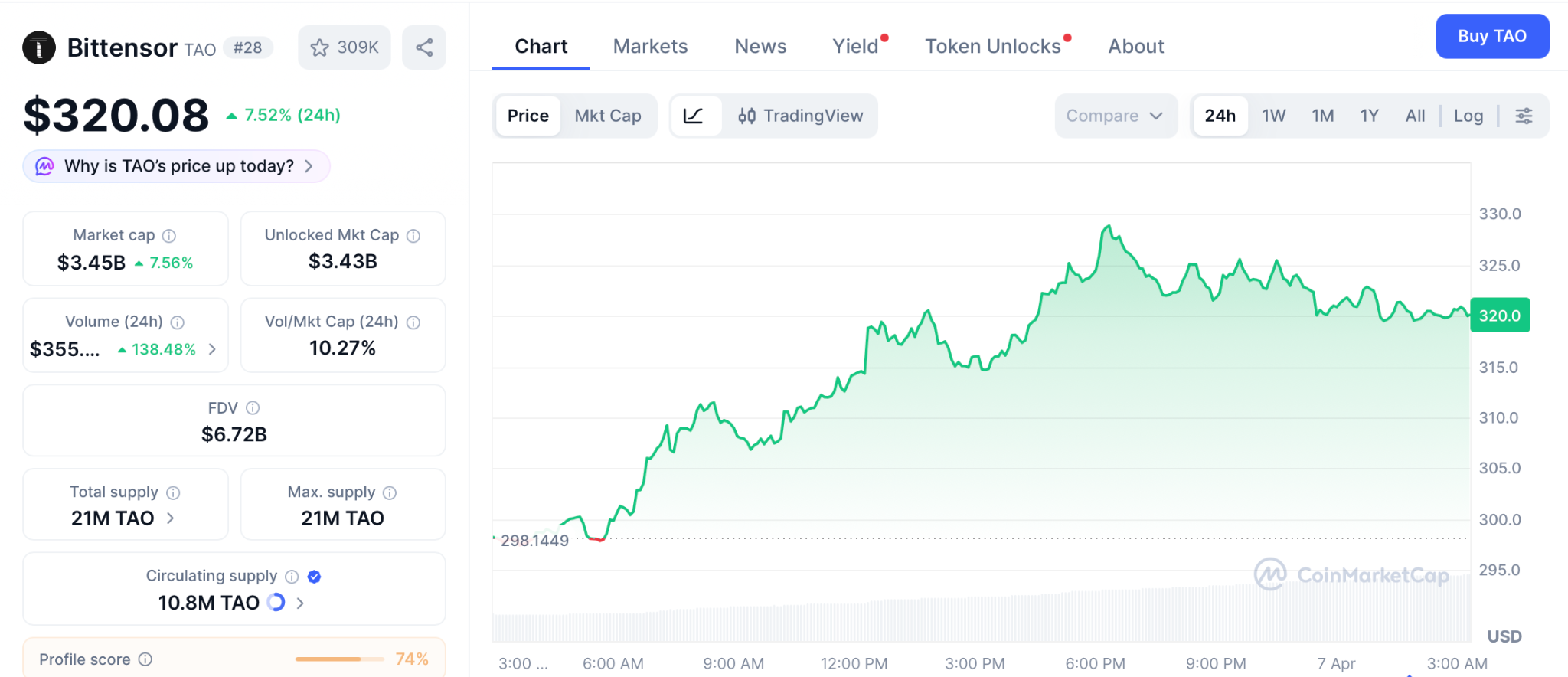This screenshot has width=1568, height=677.
Task: Click the share icon button
Action: click(x=424, y=47)
